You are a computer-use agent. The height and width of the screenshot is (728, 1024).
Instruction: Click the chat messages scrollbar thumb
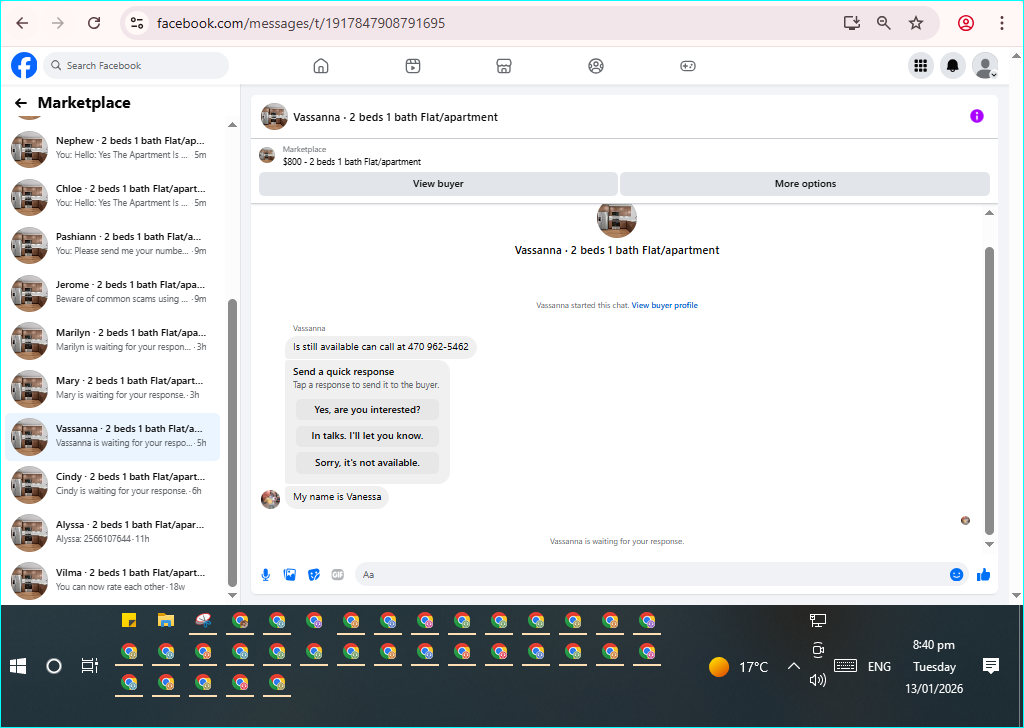pos(989,391)
